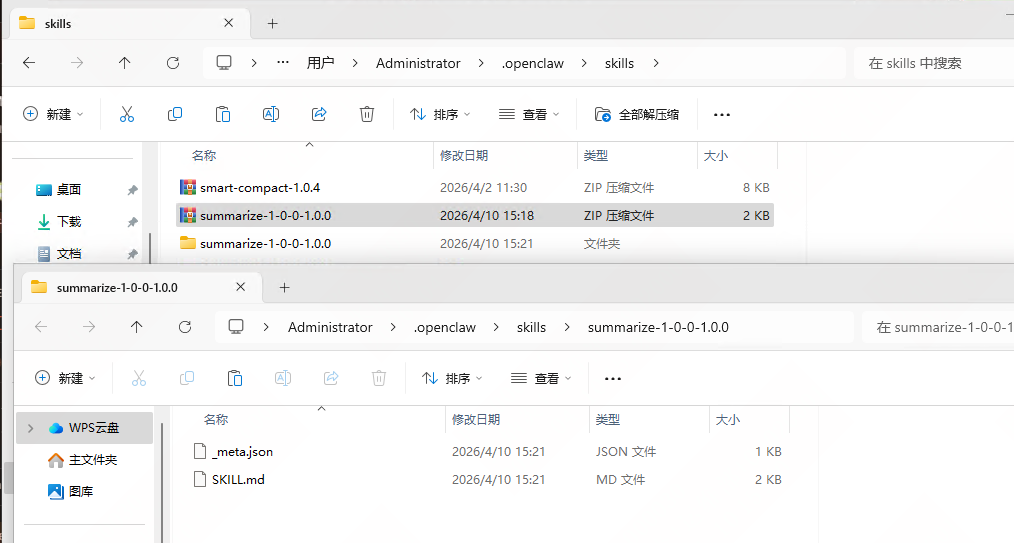Select summarize-1-0-0-1.0.0 folder row

(475, 244)
